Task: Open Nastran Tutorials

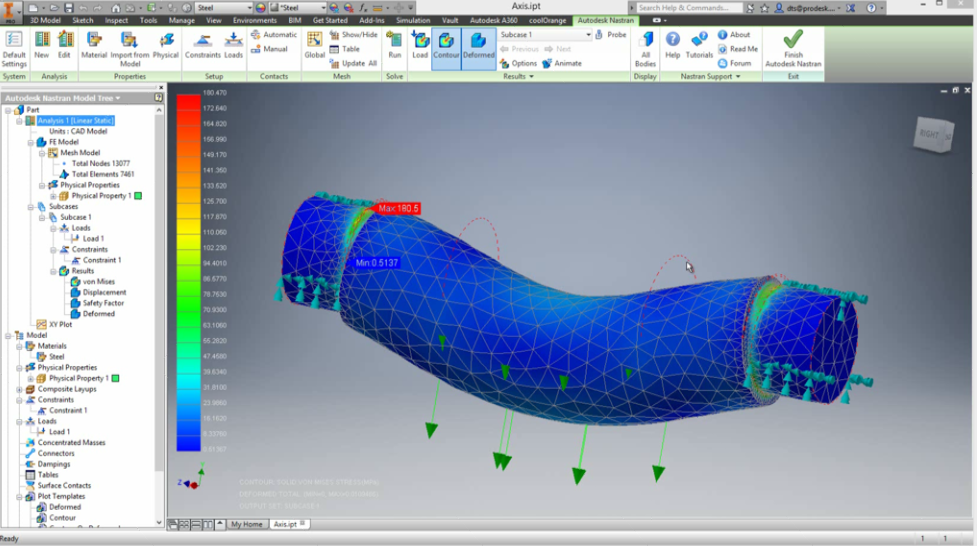Action: (x=699, y=45)
